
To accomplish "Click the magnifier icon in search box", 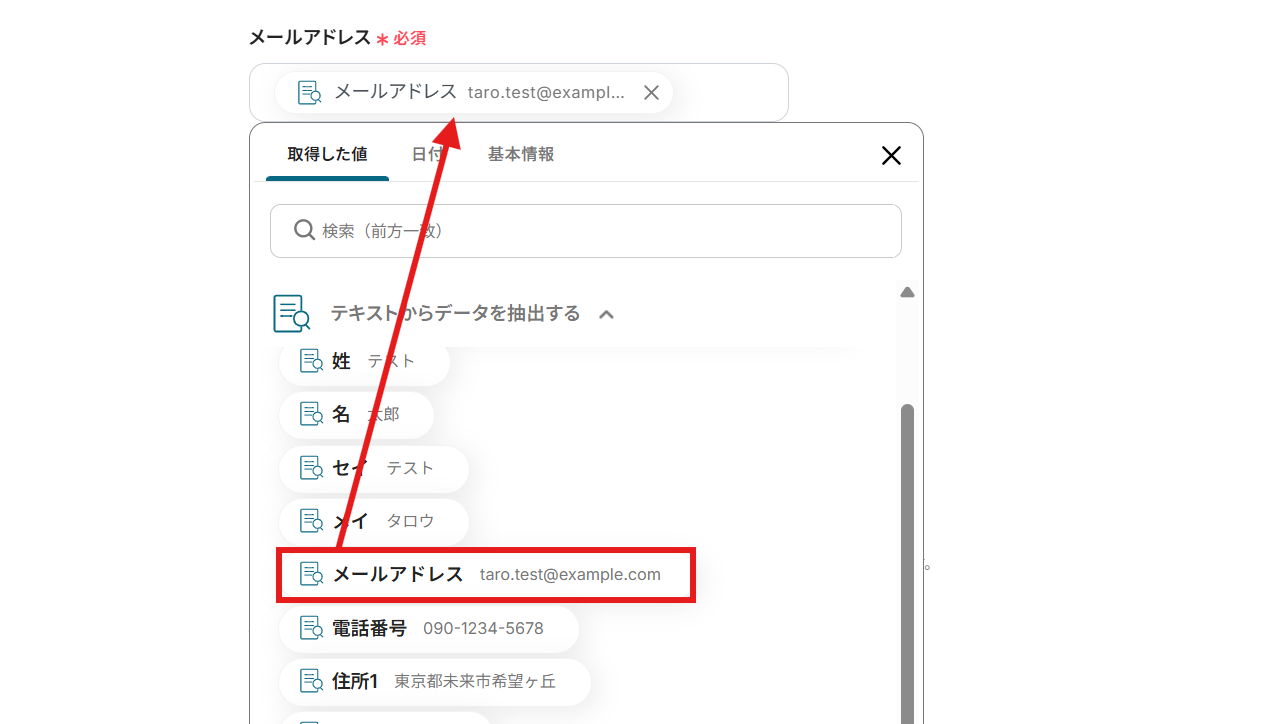I will click(x=305, y=231).
